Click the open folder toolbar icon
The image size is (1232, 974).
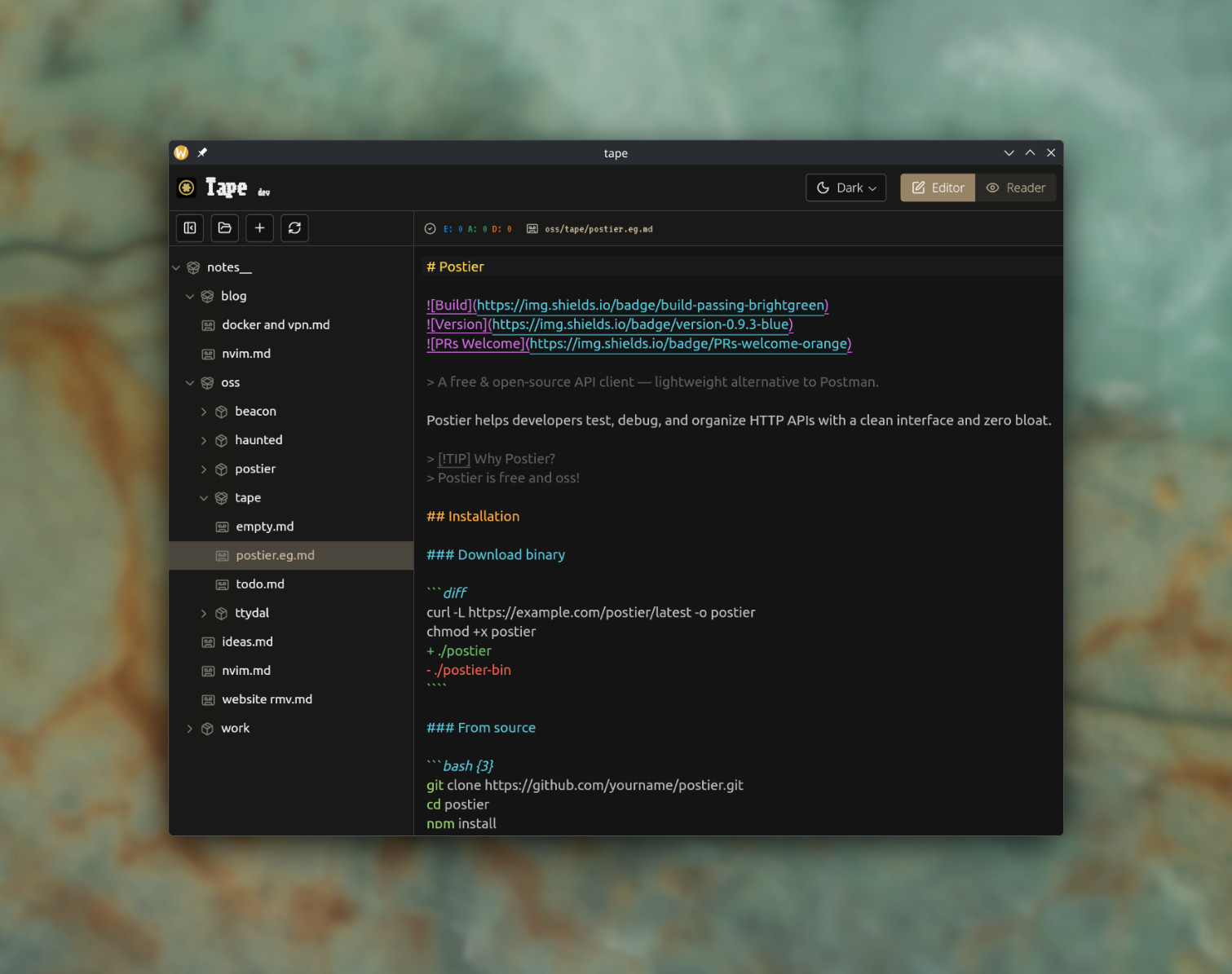coord(225,228)
